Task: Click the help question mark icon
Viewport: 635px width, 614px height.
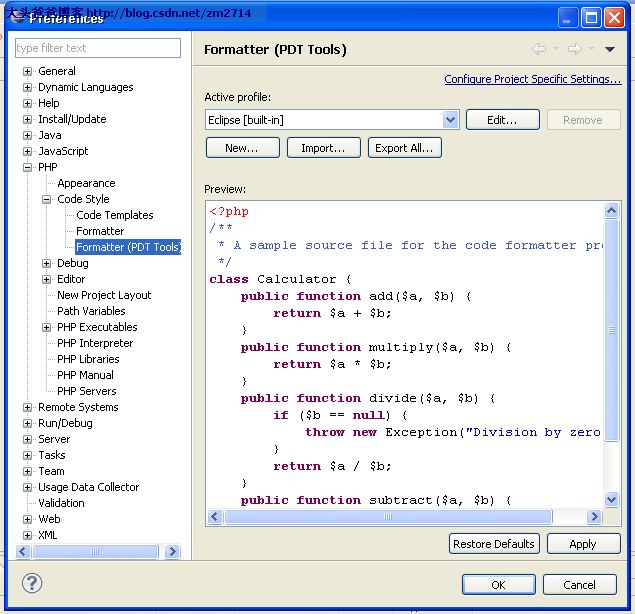Action: (x=32, y=583)
